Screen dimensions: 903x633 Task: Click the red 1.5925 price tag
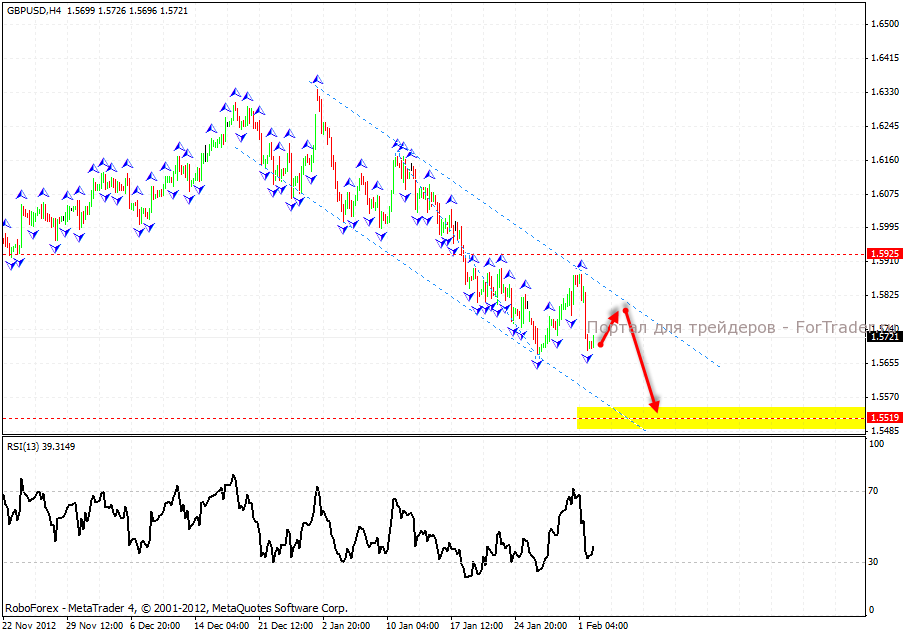[884, 254]
